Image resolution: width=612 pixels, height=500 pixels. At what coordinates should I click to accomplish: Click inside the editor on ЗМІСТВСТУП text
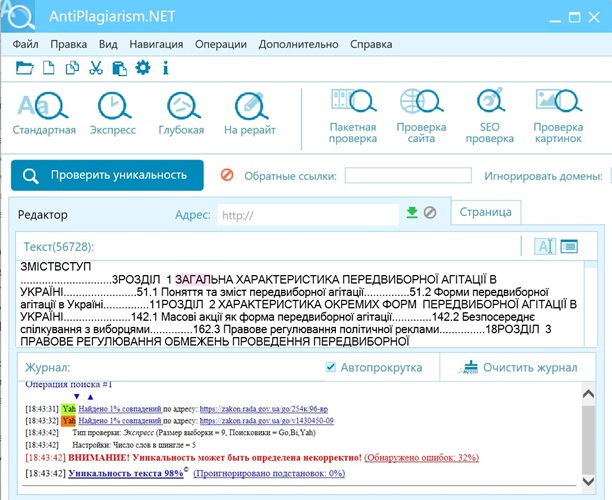tap(55, 267)
